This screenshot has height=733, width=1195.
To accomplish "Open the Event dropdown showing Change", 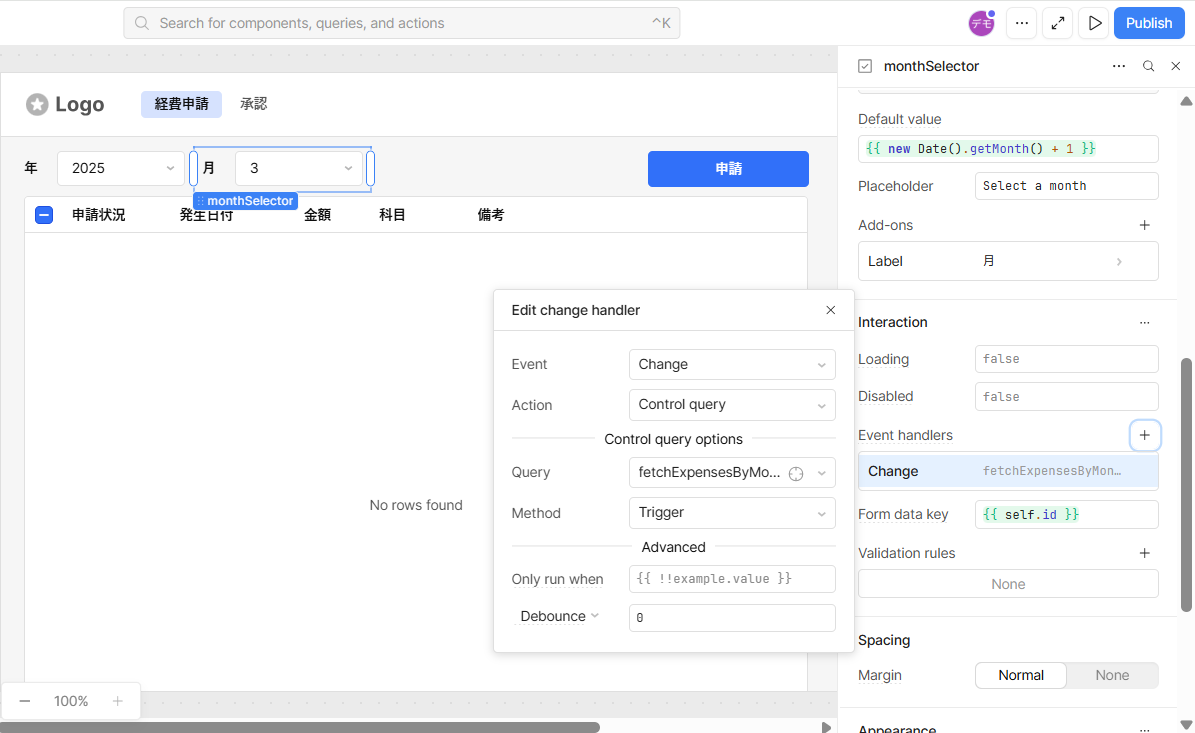I will coord(732,364).
